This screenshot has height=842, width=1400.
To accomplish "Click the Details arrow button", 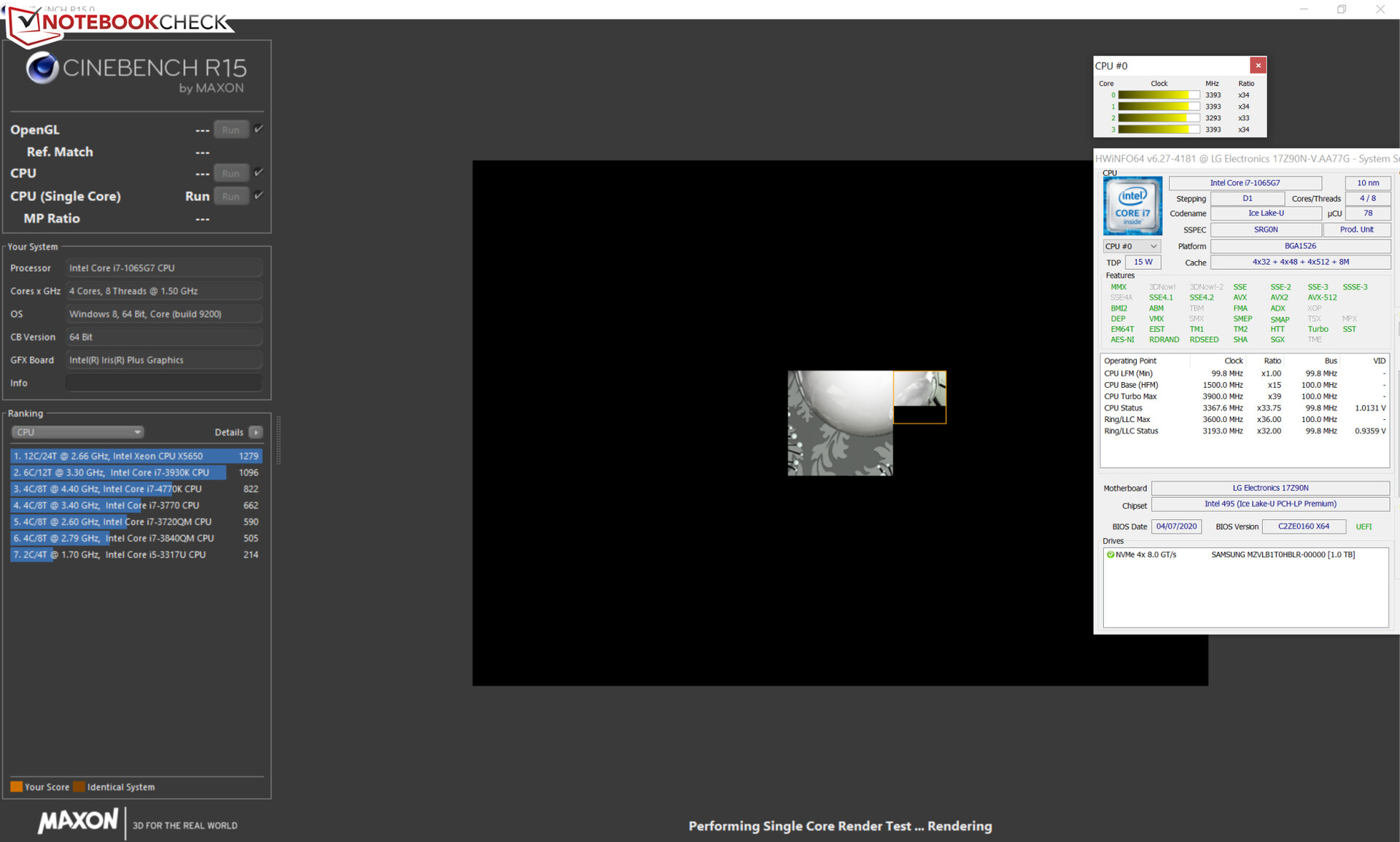I will pos(255,432).
